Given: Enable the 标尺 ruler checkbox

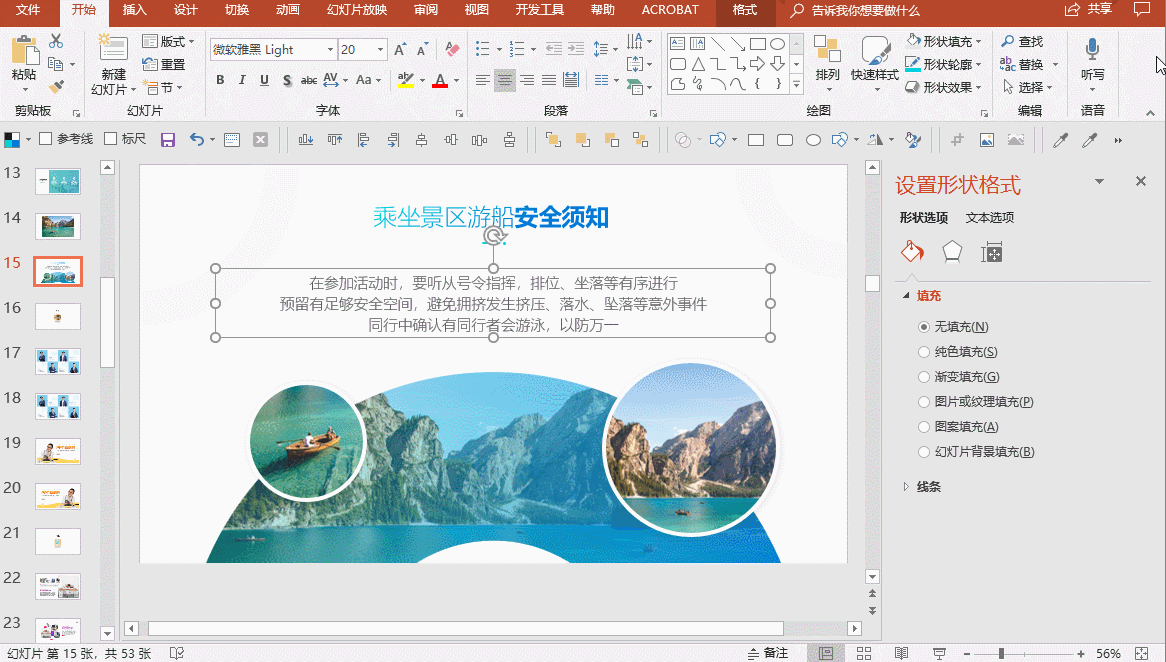Looking at the screenshot, I should (x=111, y=138).
